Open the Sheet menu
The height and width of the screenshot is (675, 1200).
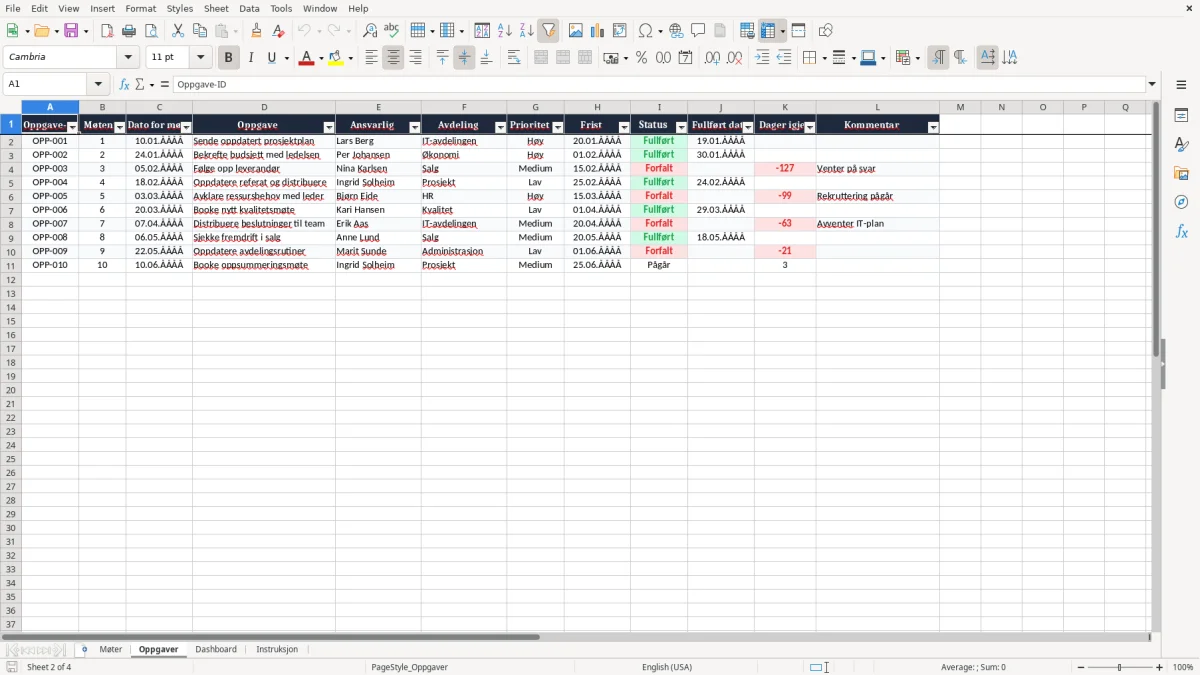[216, 8]
